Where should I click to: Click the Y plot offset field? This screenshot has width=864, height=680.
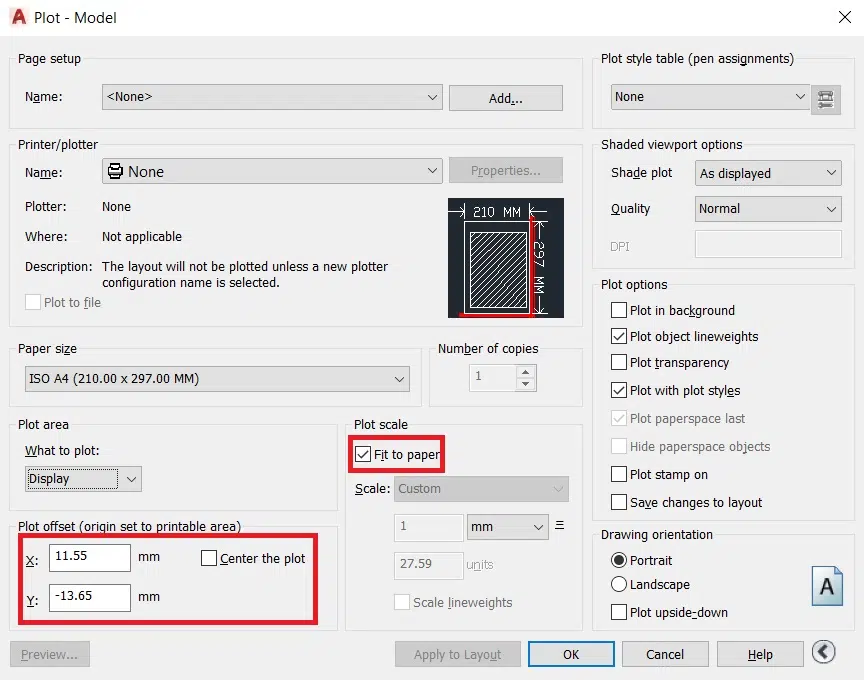[90, 597]
